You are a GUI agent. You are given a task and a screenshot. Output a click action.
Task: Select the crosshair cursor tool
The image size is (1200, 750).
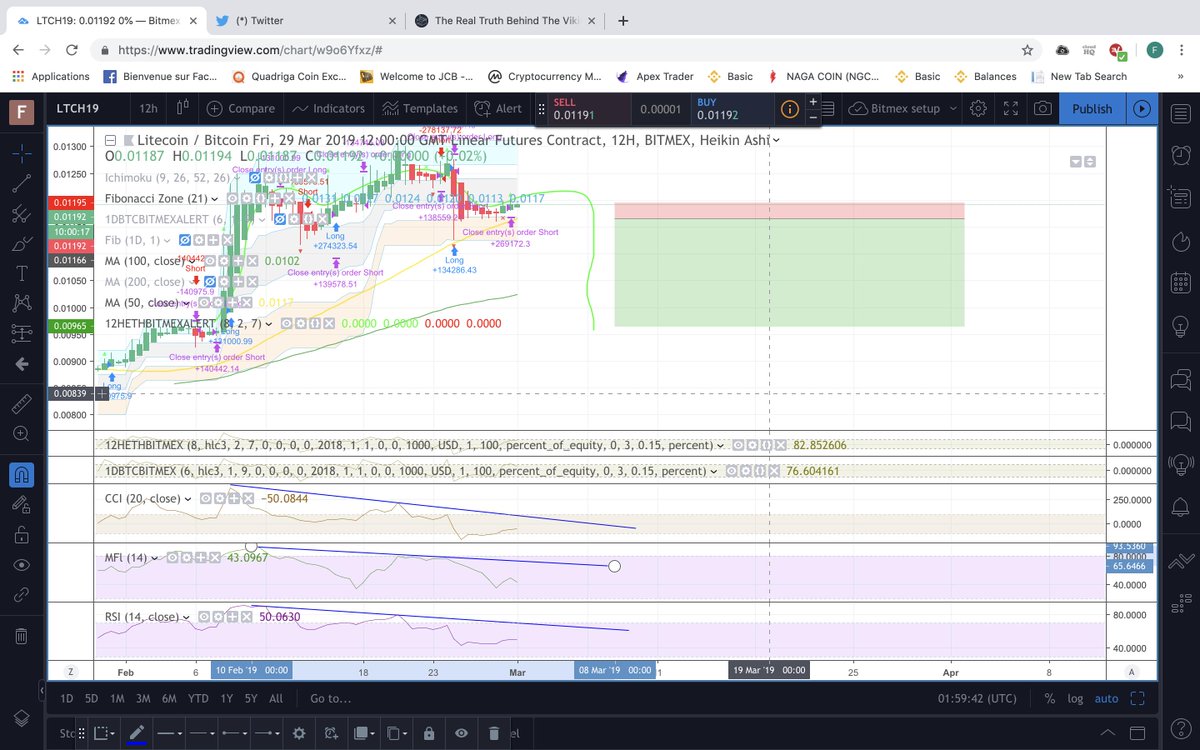click(21, 153)
